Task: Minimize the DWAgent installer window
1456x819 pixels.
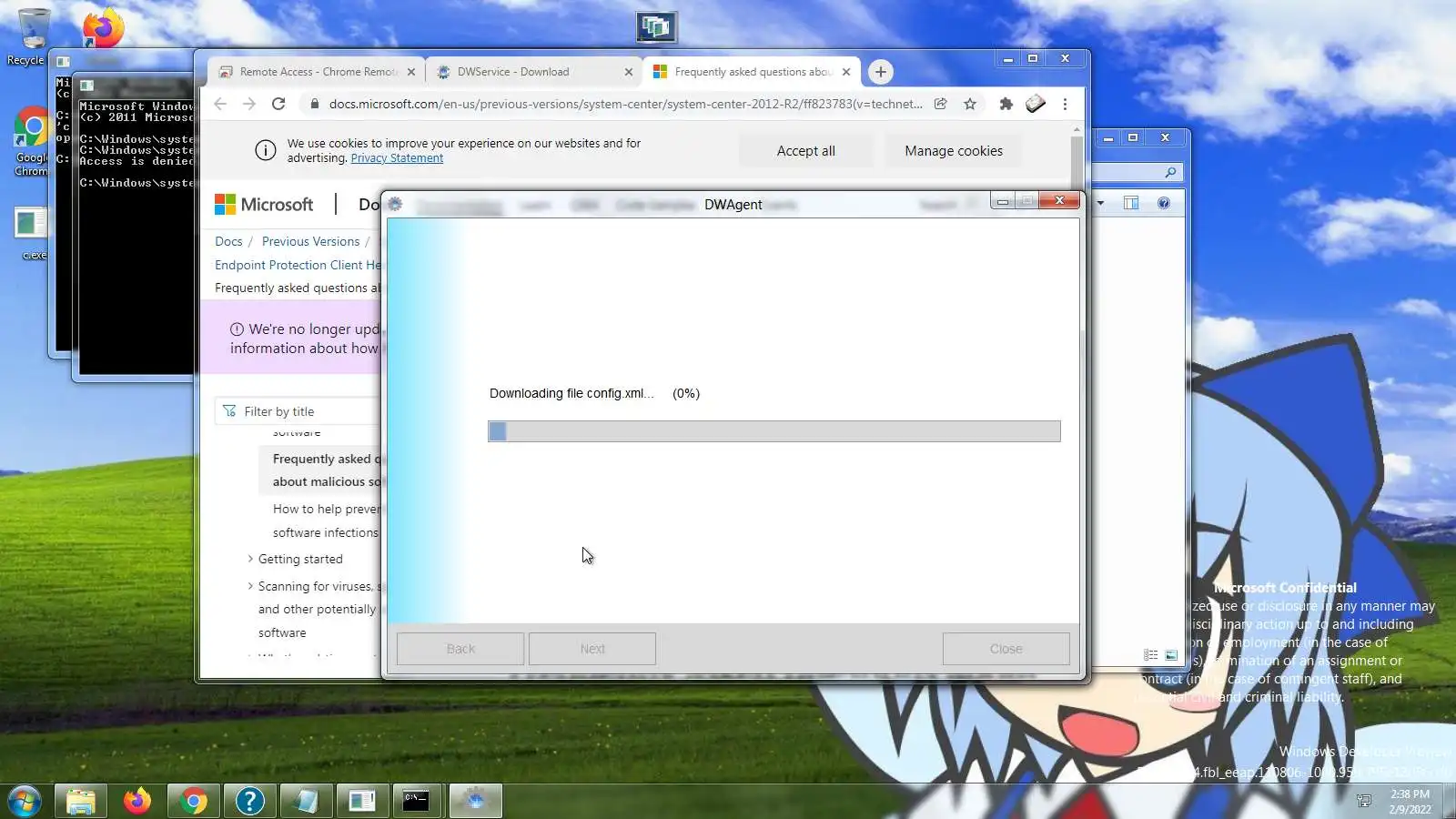Action: pos(1003,201)
